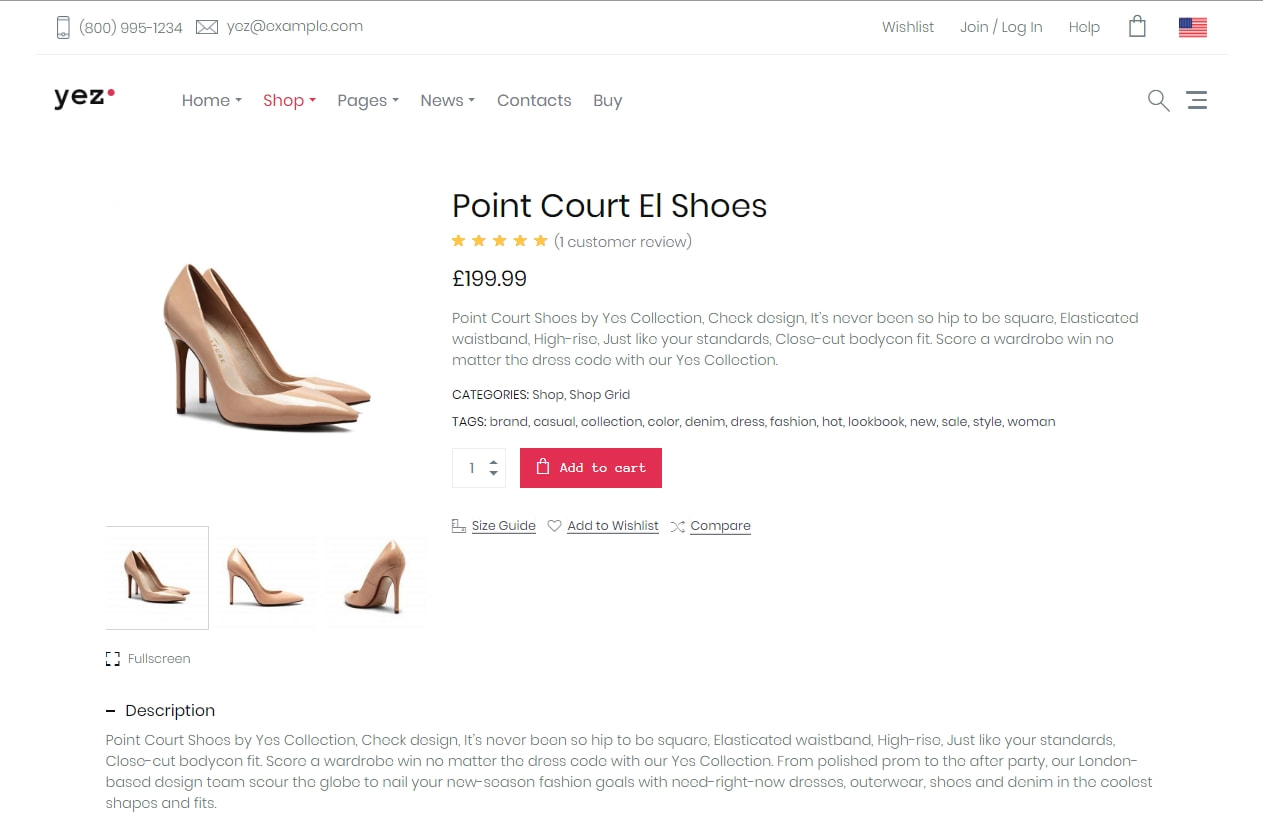Open the hamburger side menu icon
1263x823 pixels.
pos(1196,100)
